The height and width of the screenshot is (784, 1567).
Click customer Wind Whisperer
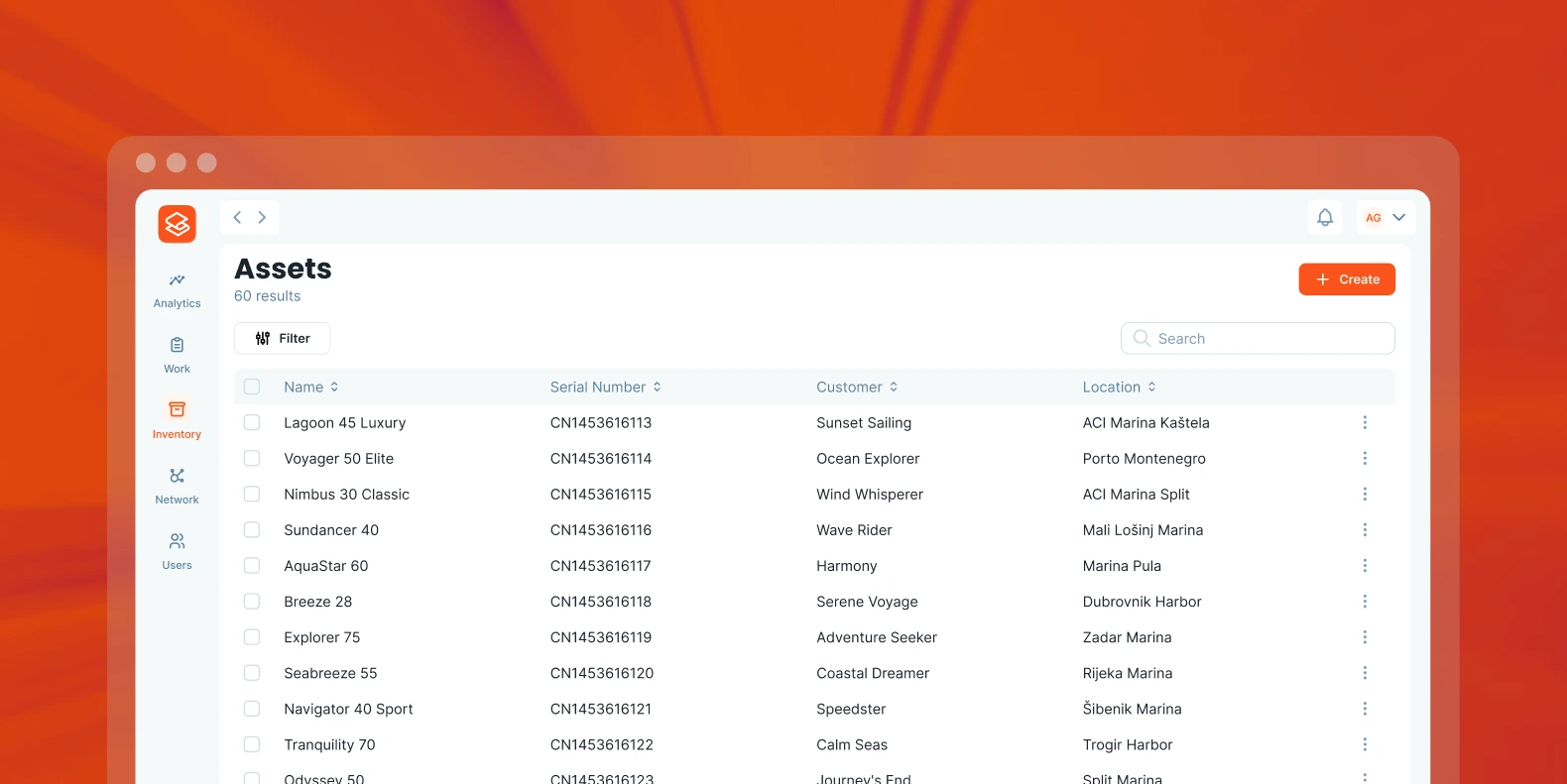870,495
